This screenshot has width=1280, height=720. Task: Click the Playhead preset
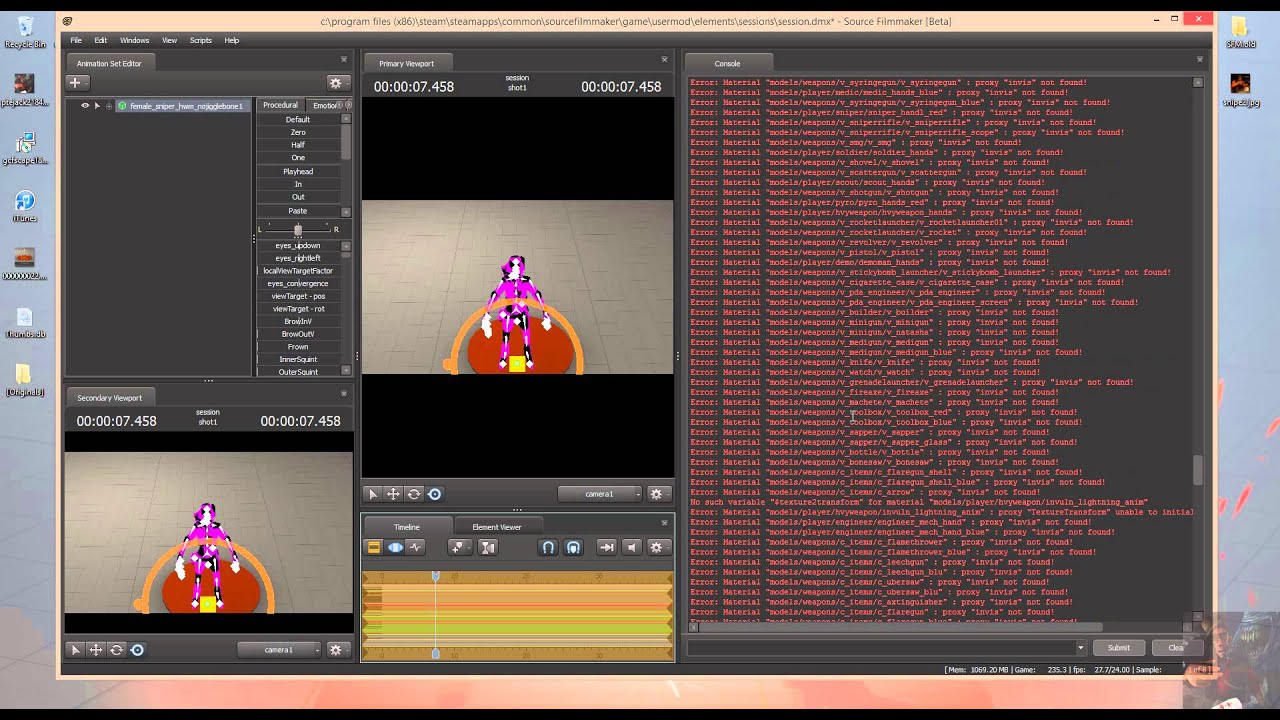298,172
